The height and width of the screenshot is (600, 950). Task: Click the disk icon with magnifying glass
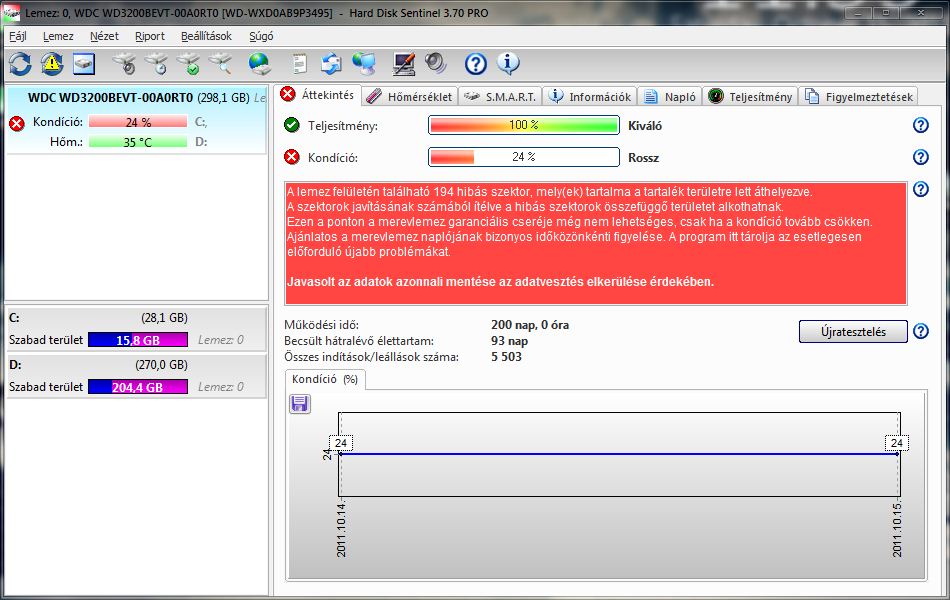coord(221,64)
